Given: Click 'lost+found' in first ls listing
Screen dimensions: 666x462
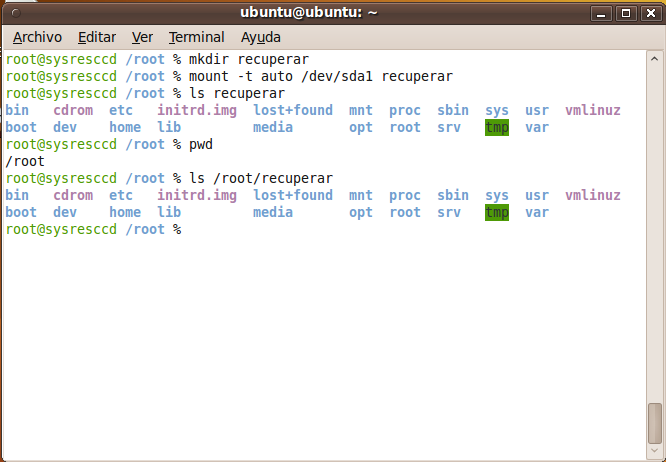Looking at the screenshot, I should pos(293,110).
